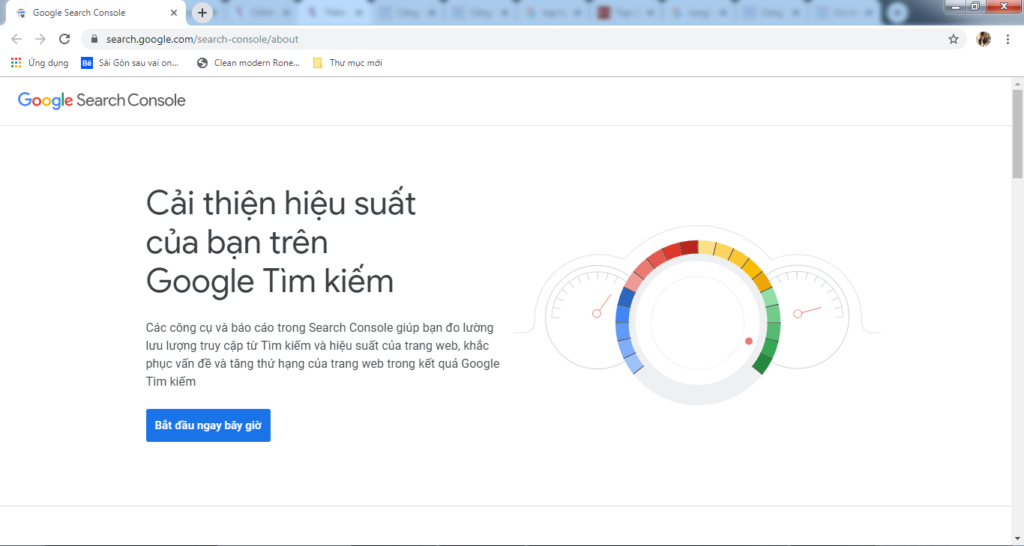Screen dimensions: 1024x546
Task: Bookmark this page with the star icon
Action: (953, 39)
